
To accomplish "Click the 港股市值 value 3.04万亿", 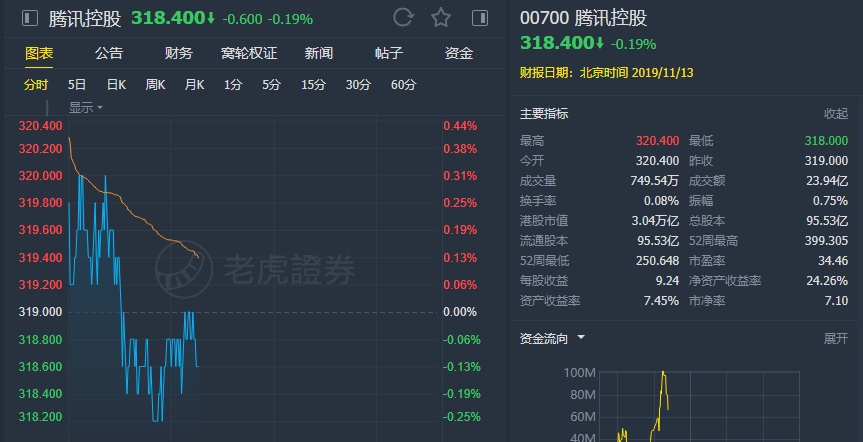I will [655, 221].
